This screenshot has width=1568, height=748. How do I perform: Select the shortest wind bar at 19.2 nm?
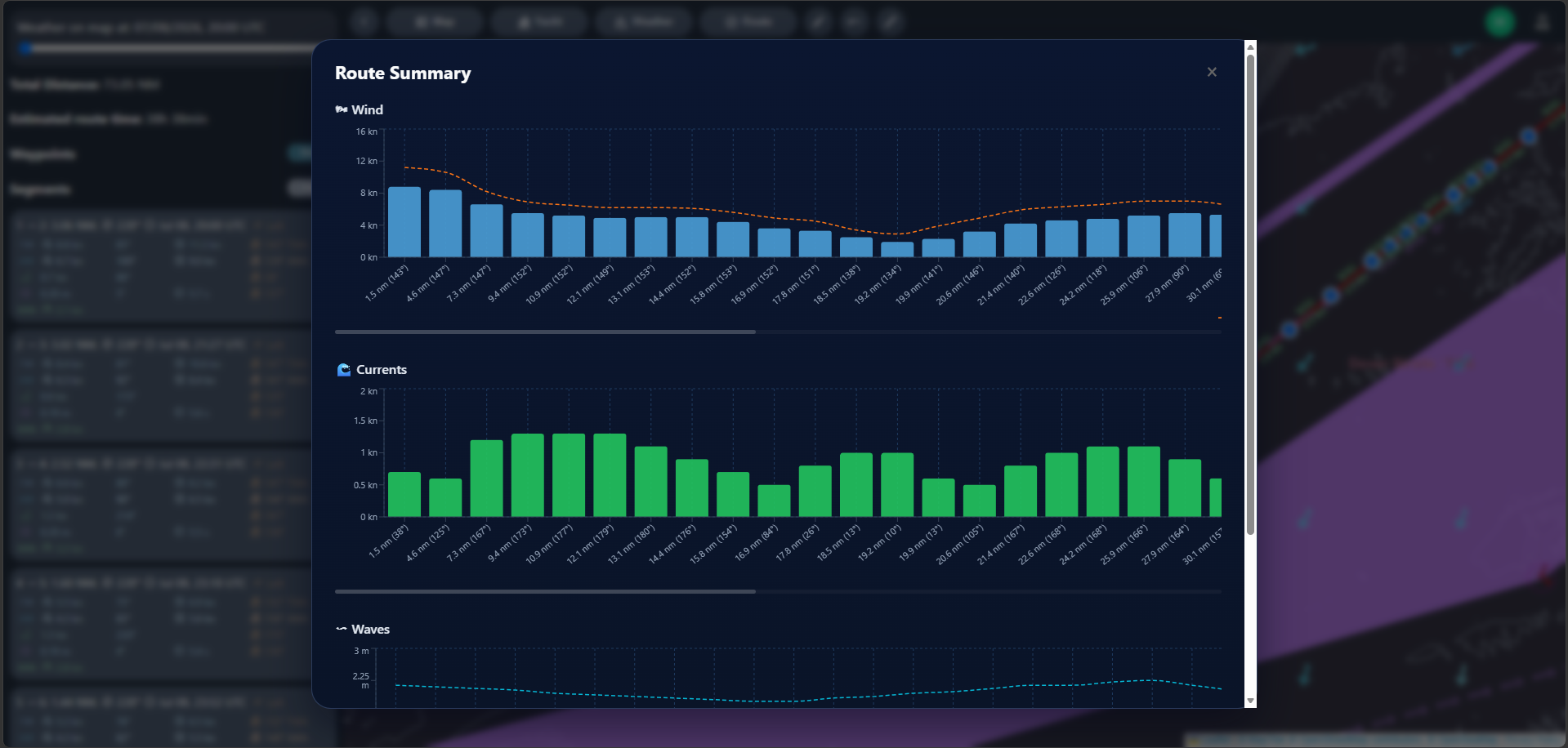point(897,250)
